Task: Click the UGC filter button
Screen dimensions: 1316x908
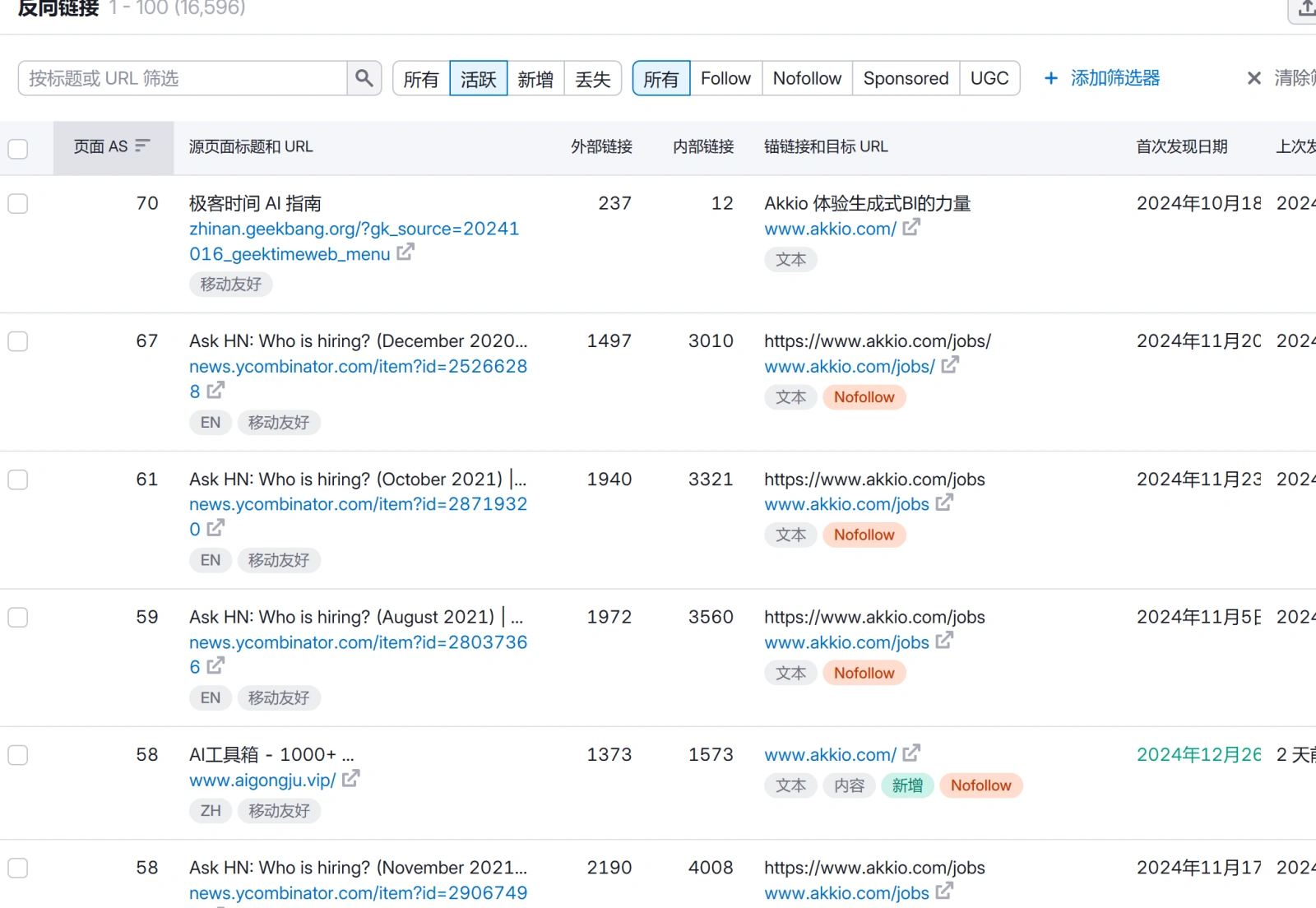Action: point(989,79)
